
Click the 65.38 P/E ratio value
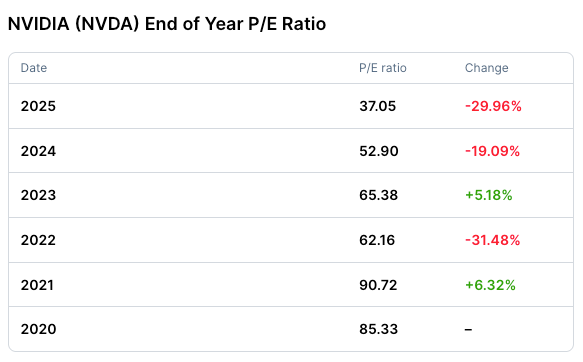point(379,195)
